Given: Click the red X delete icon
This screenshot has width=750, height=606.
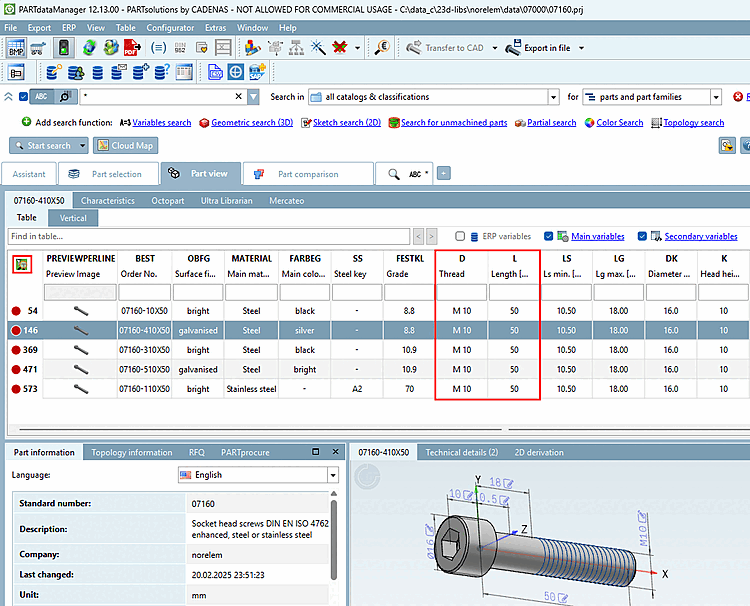Looking at the screenshot, I should point(340,48).
